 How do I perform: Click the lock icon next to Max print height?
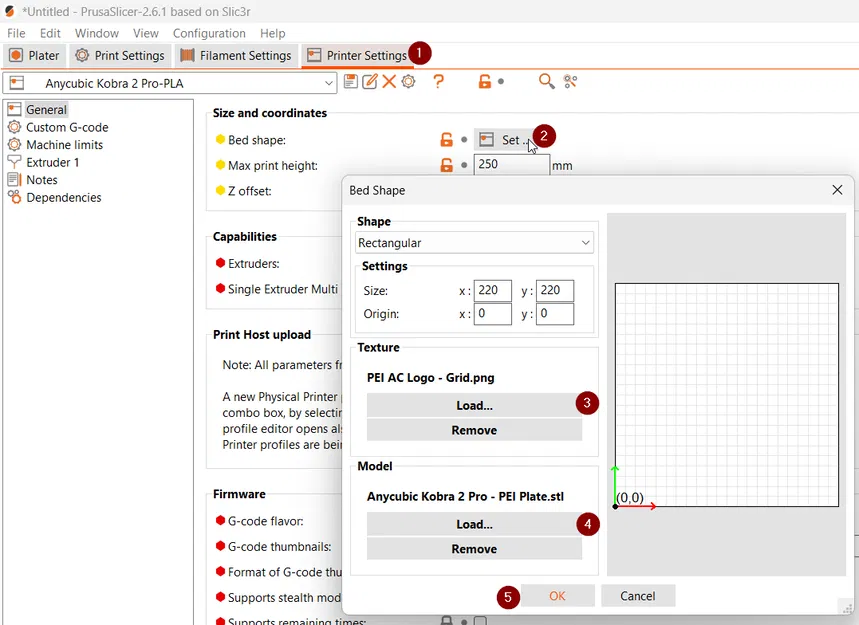tap(446, 165)
